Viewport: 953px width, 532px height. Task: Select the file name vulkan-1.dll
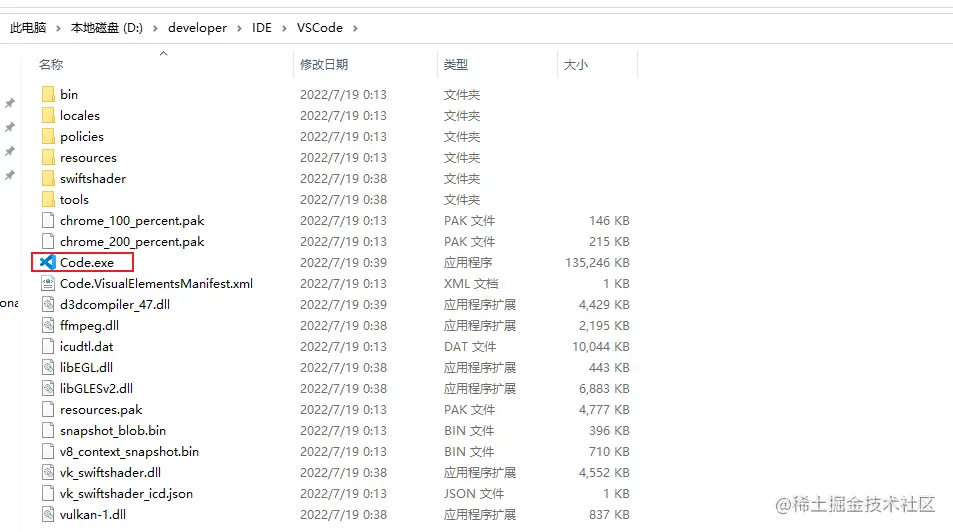point(93,514)
